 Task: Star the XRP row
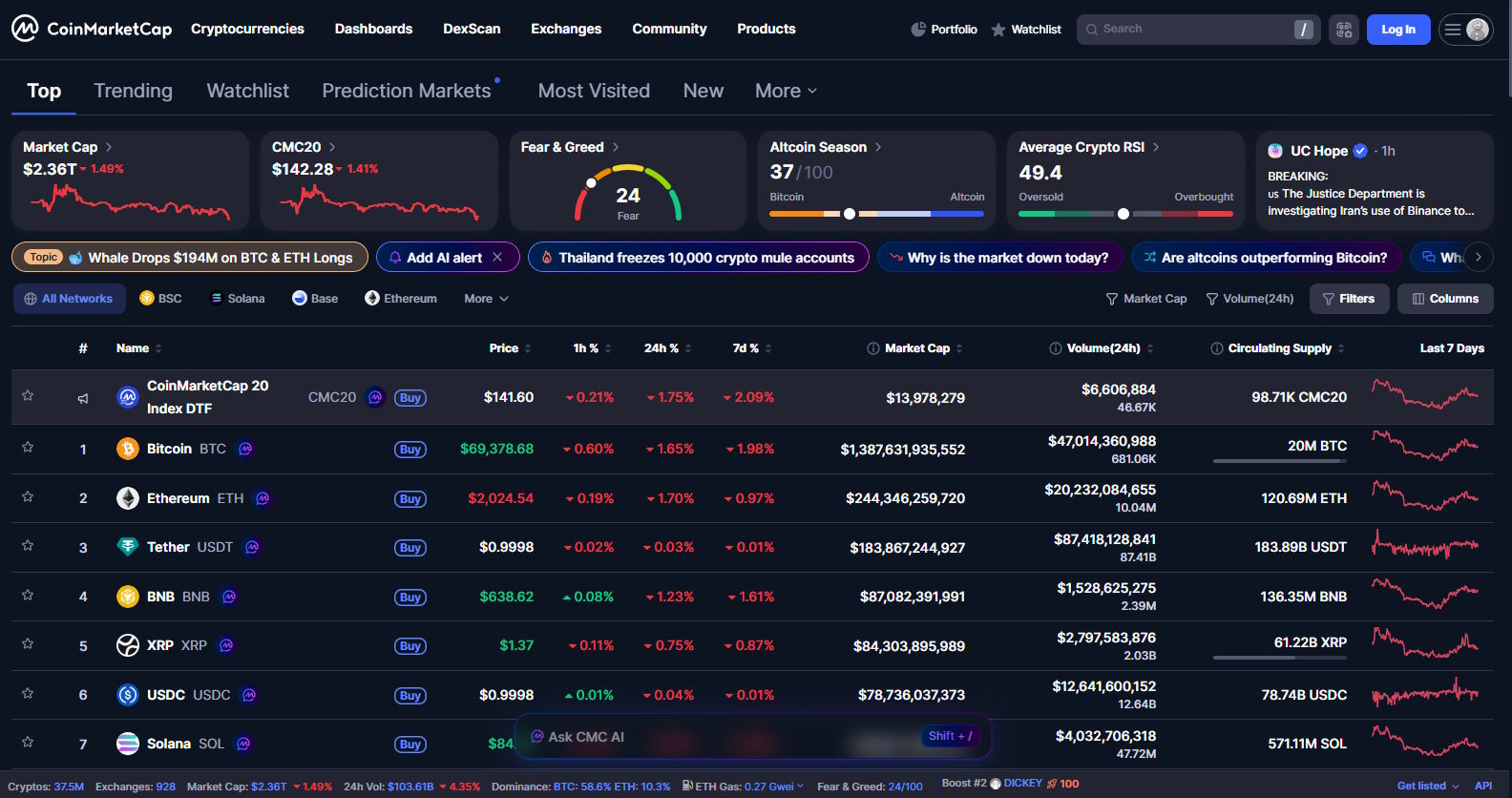pyautogui.click(x=28, y=643)
